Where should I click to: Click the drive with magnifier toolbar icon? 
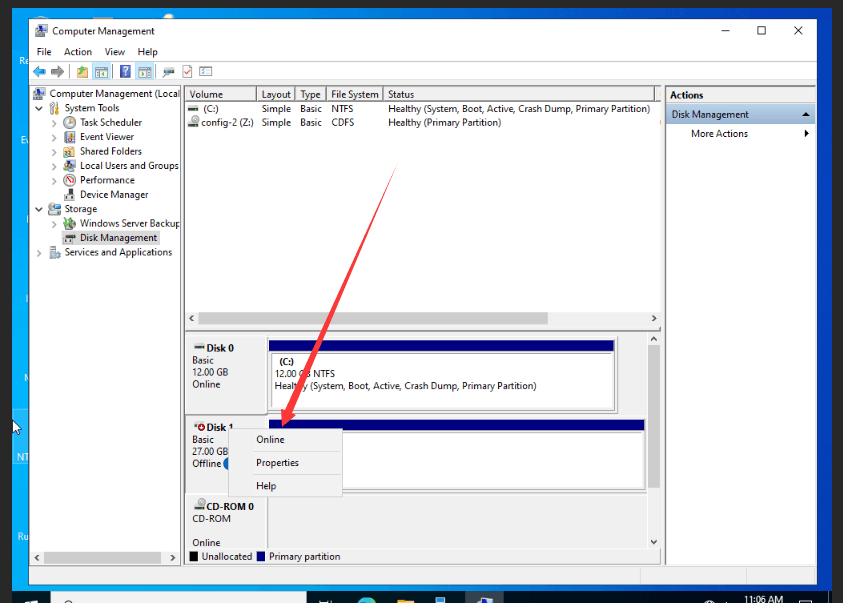pyautogui.click(x=168, y=71)
